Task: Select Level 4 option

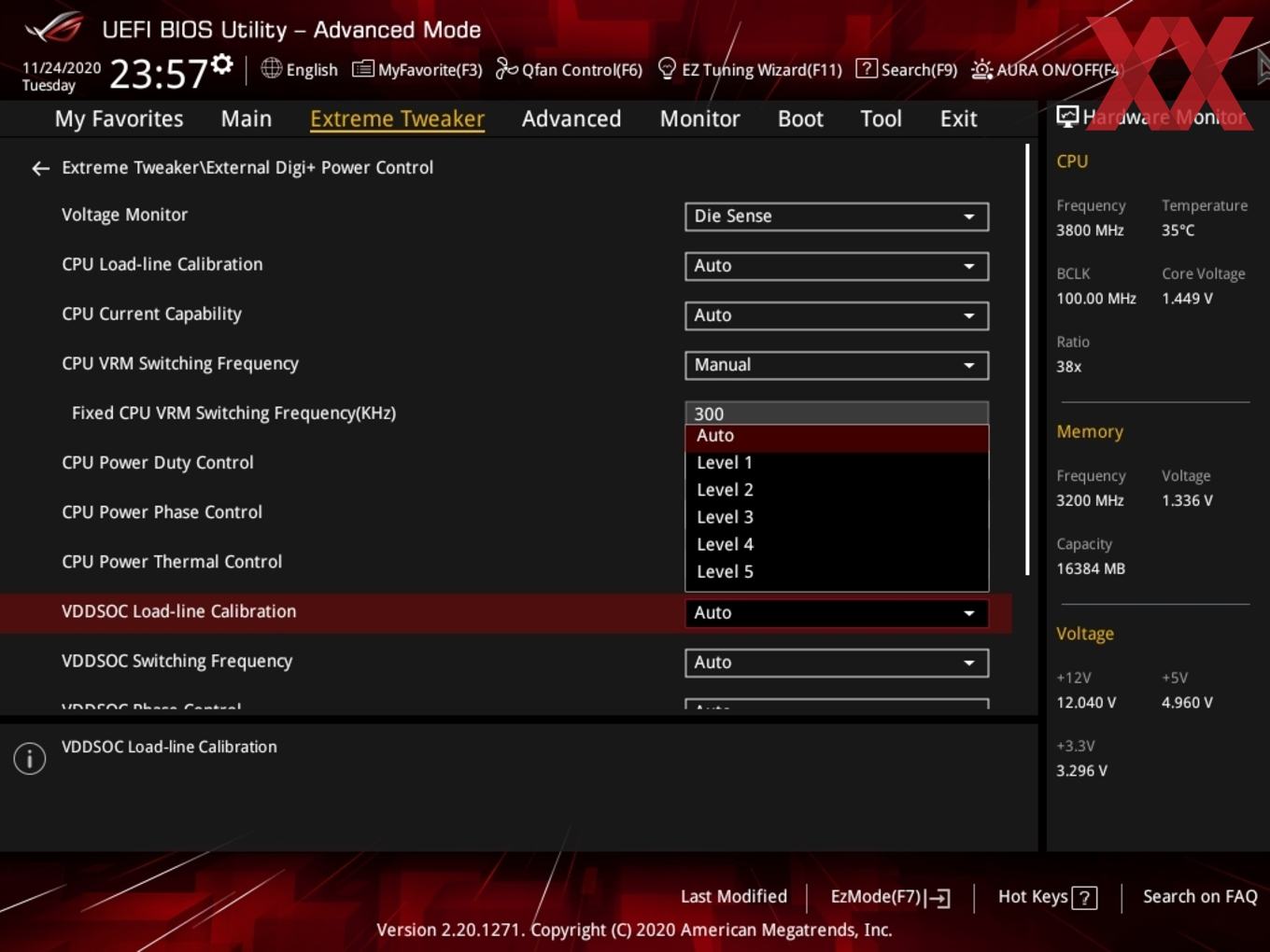Action: 837,544
